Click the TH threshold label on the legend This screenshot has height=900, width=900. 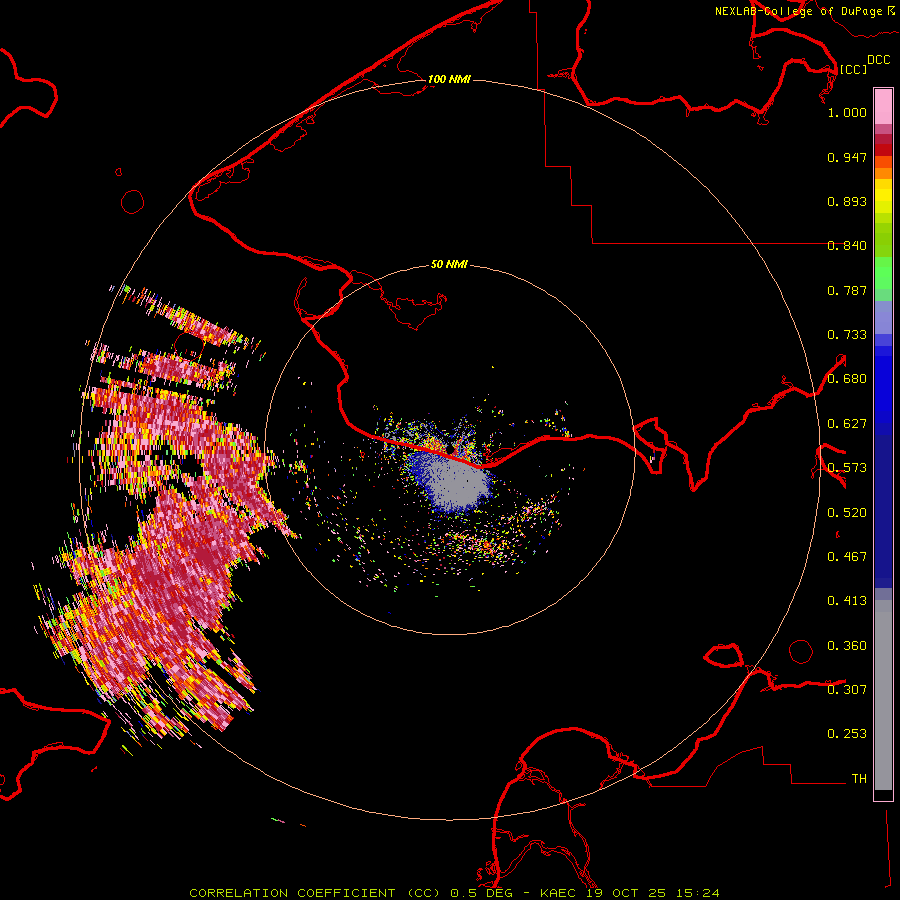click(859, 779)
